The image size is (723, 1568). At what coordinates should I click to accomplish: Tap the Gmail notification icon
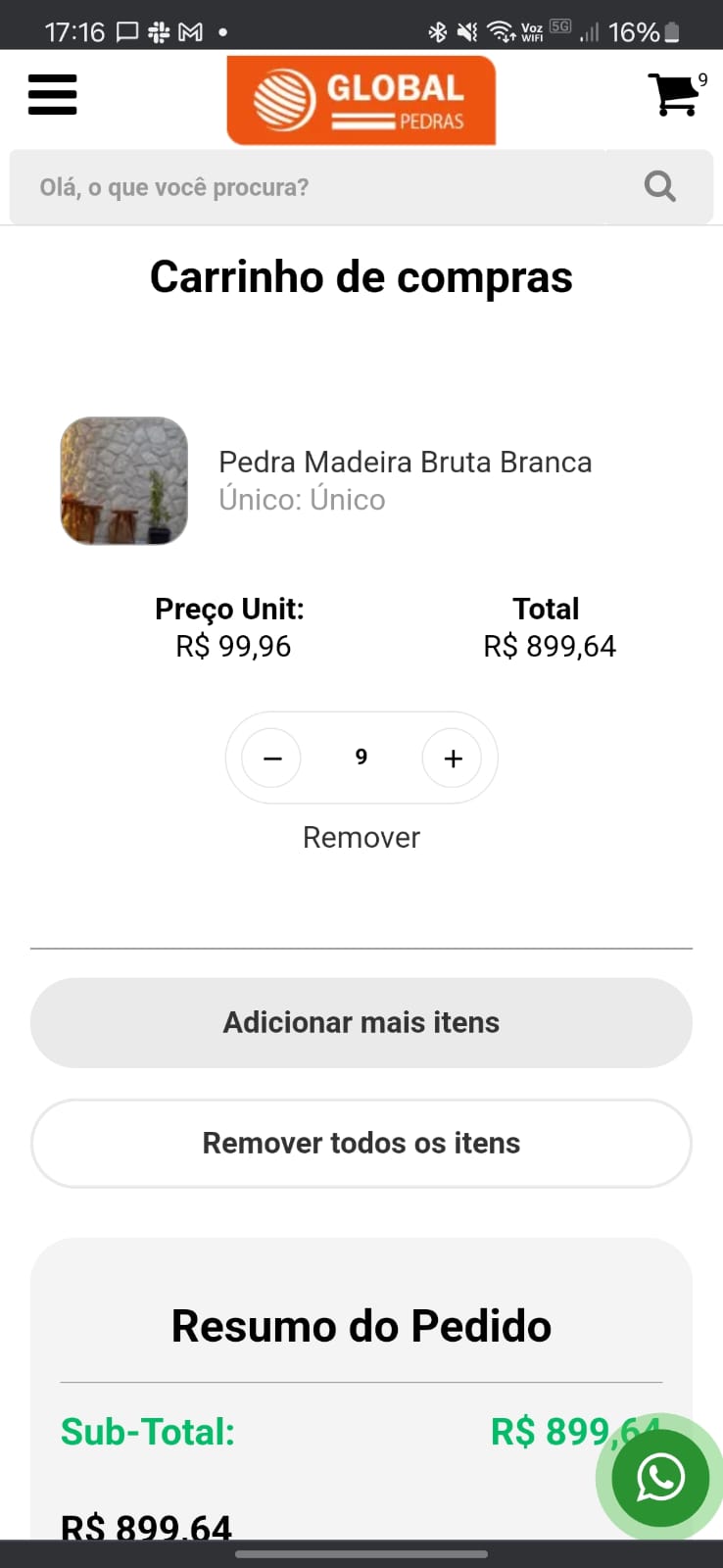tap(190, 32)
